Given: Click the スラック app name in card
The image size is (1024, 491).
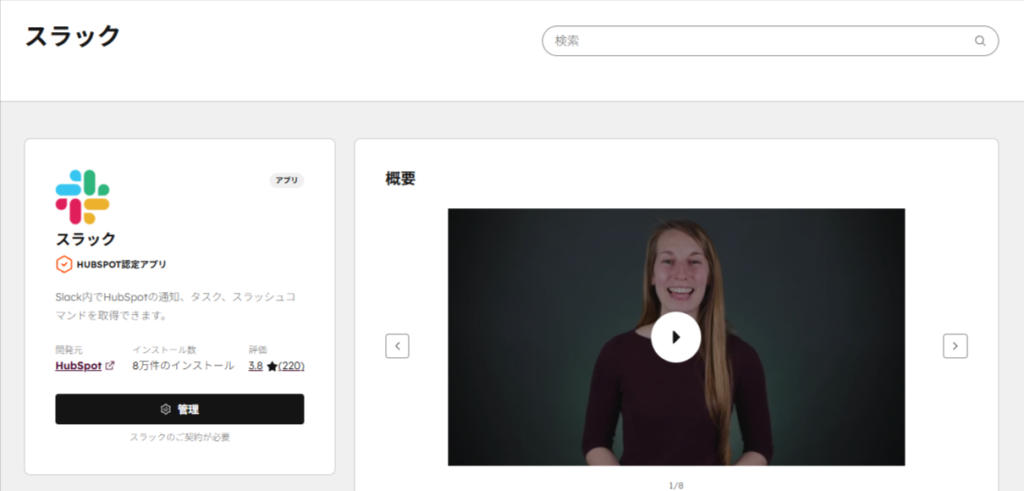Looking at the screenshot, I should (86, 238).
